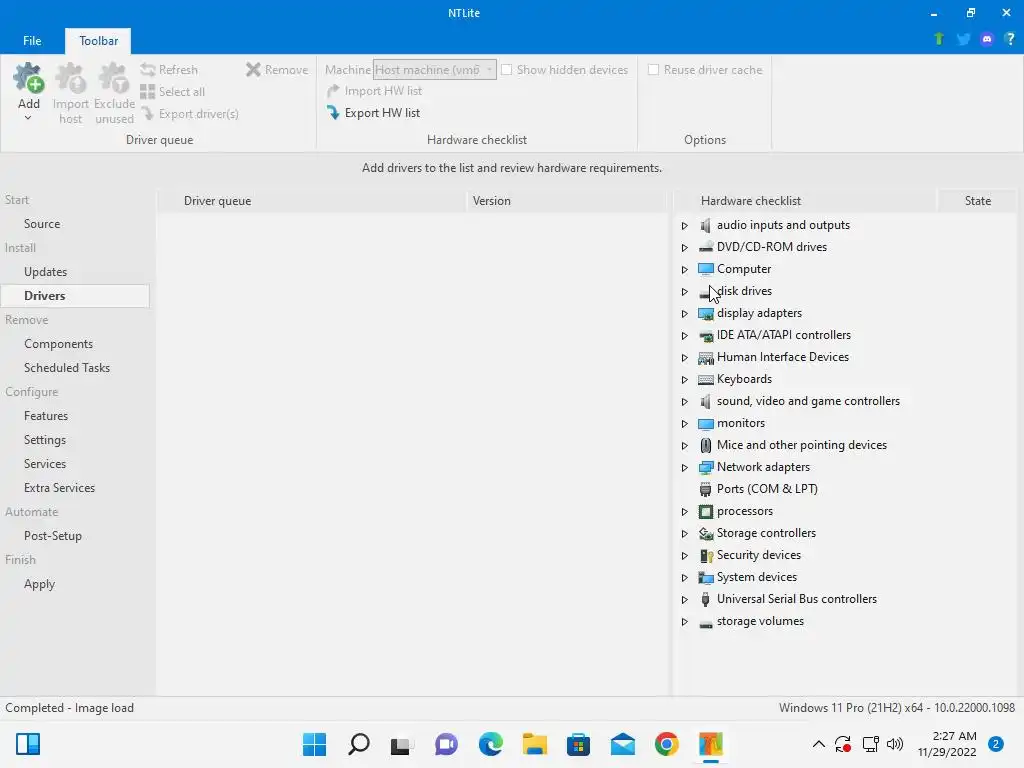
Task: Click the System devices icon
Action: (x=705, y=577)
